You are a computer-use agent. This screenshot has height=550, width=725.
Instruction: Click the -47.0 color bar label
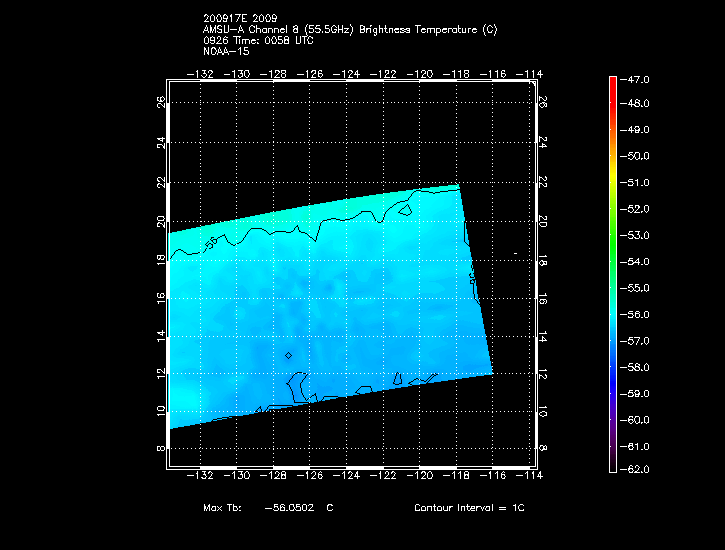coord(637,78)
